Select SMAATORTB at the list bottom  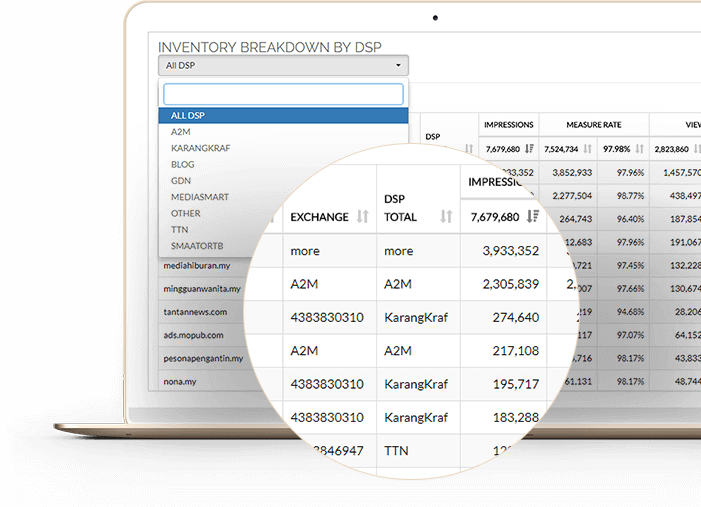click(197, 245)
